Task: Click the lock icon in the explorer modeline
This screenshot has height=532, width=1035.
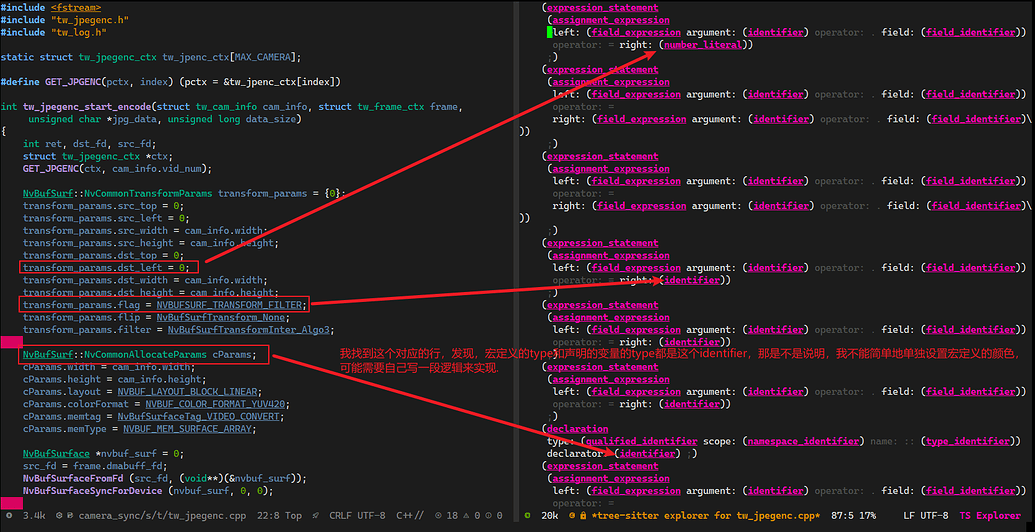Action: pyautogui.click(x=583, y=516)
